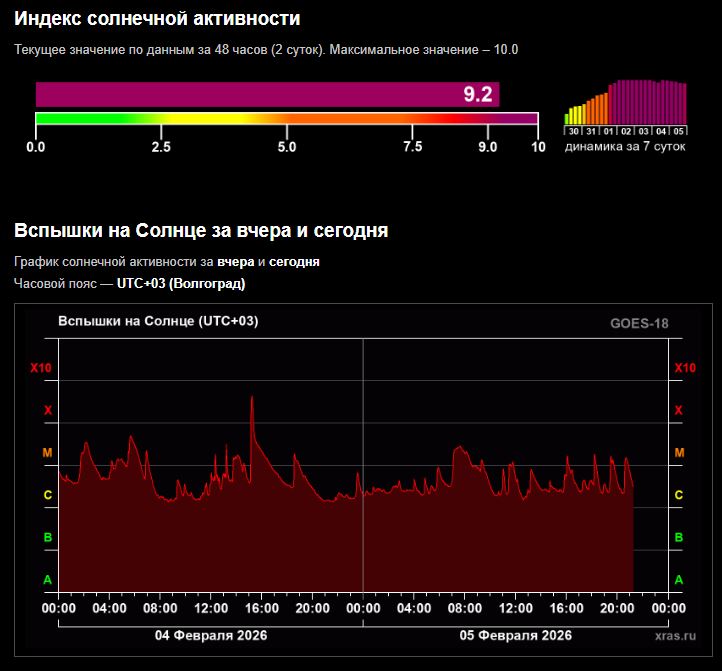This screenshot has width=722, height=671.
Task: Click the 'Вспышки на Солнце за вчера и сегодня' heading
Action: click(201, 231)
